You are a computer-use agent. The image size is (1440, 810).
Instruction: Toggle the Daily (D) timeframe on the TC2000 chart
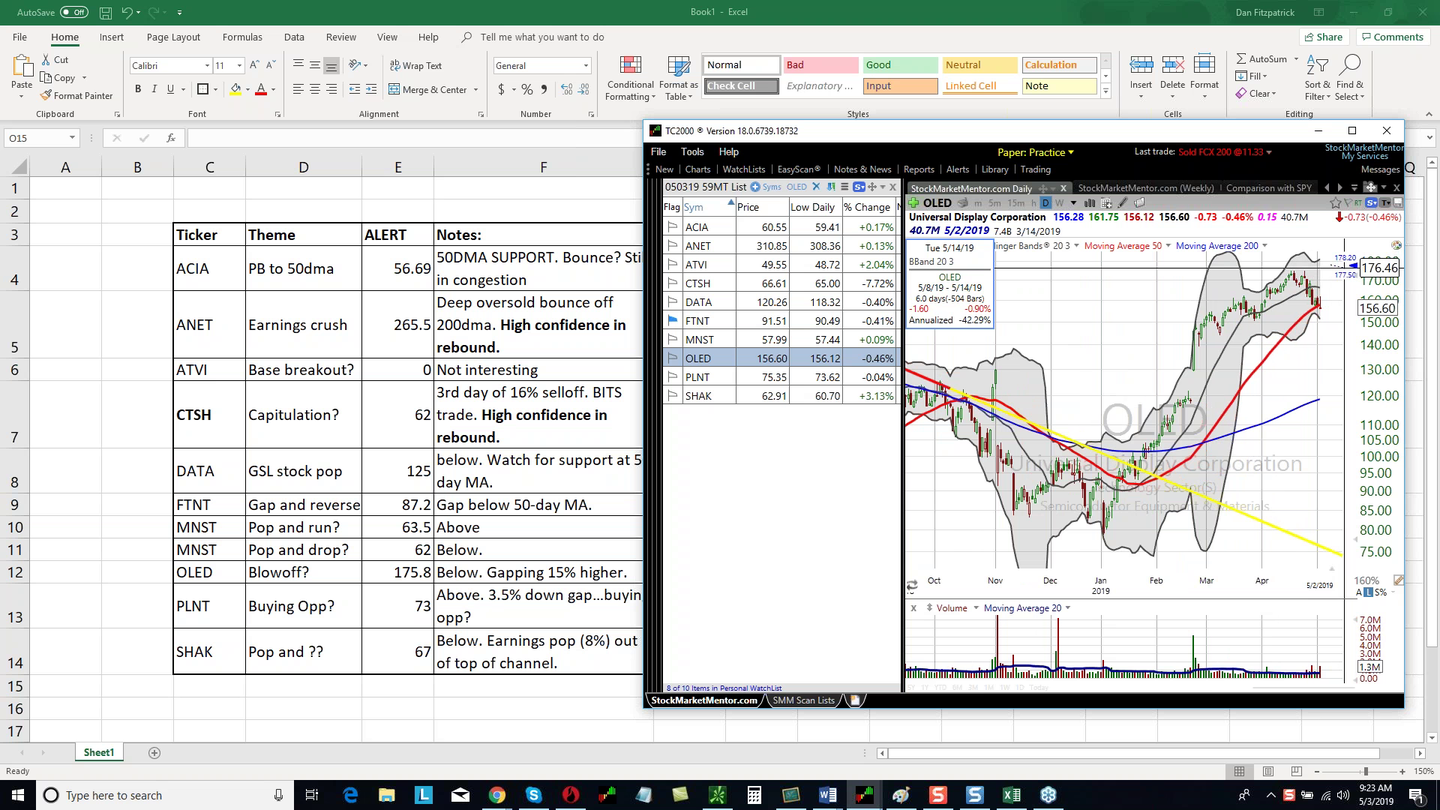(1045, 203)
